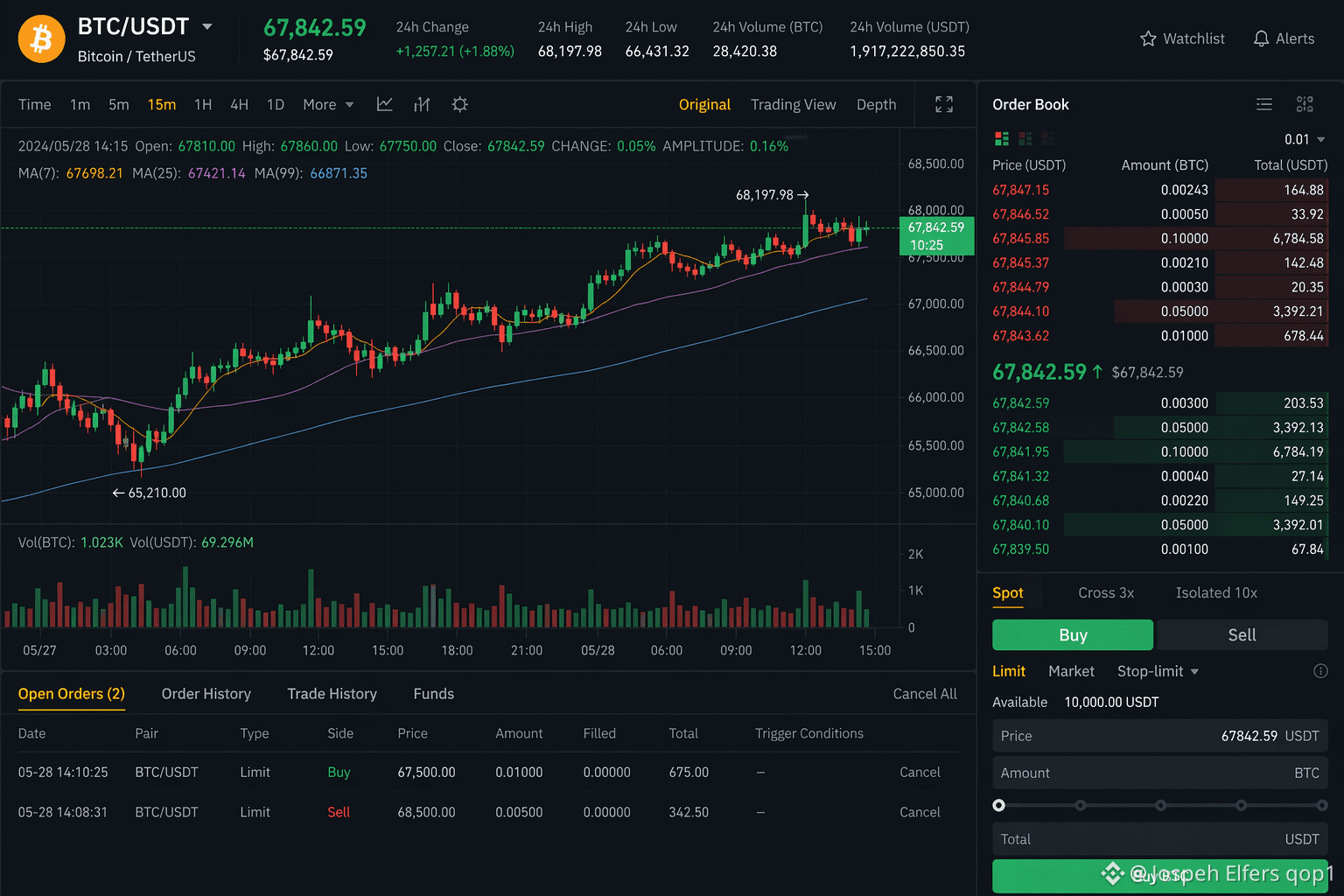Select the 1D interval
The height and width of the screenshot is (896, 1344).
[x=276, y=104]
